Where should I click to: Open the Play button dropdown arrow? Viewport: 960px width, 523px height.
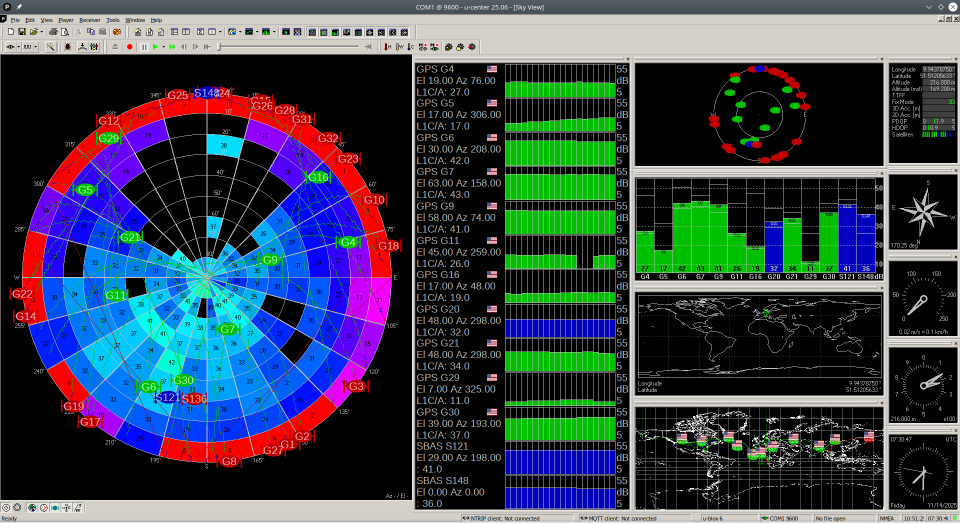(164, 47)
